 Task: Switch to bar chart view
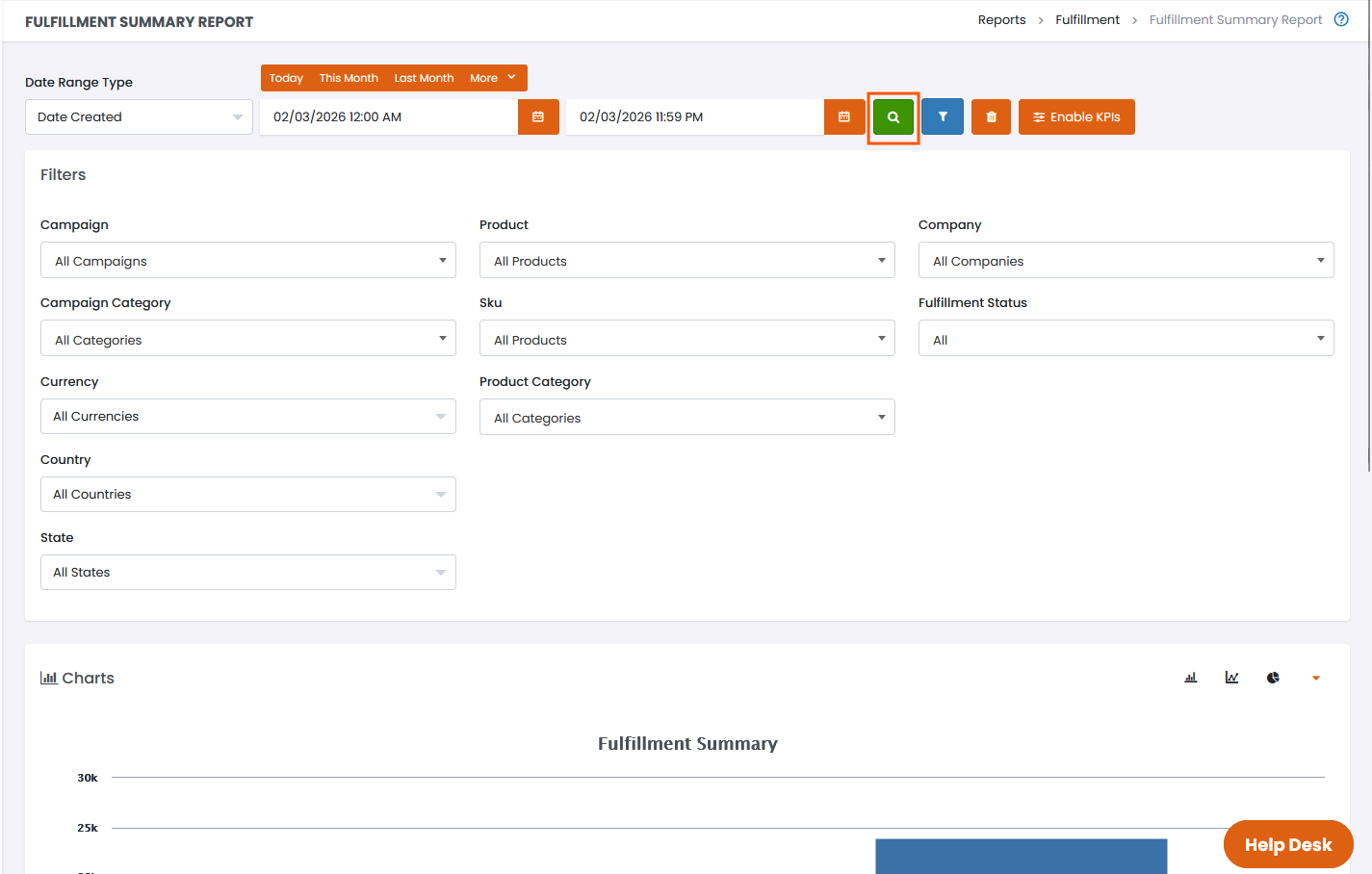coord(1190,678)
